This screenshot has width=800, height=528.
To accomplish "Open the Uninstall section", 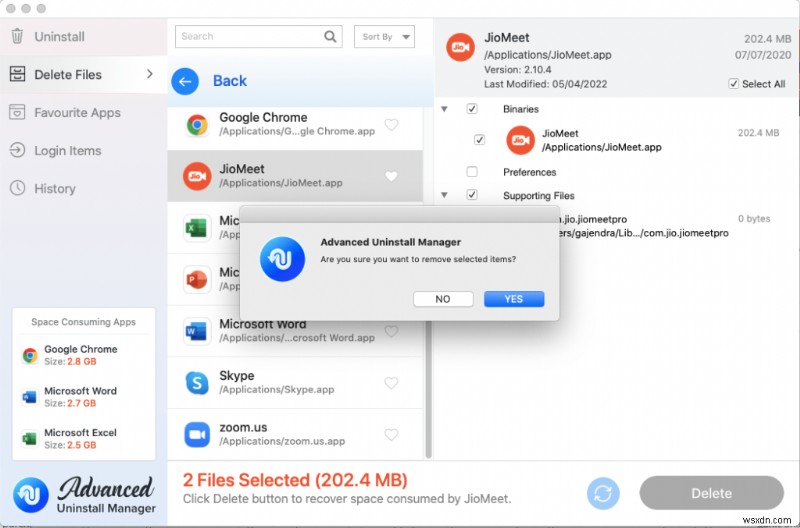I will 84,36.
